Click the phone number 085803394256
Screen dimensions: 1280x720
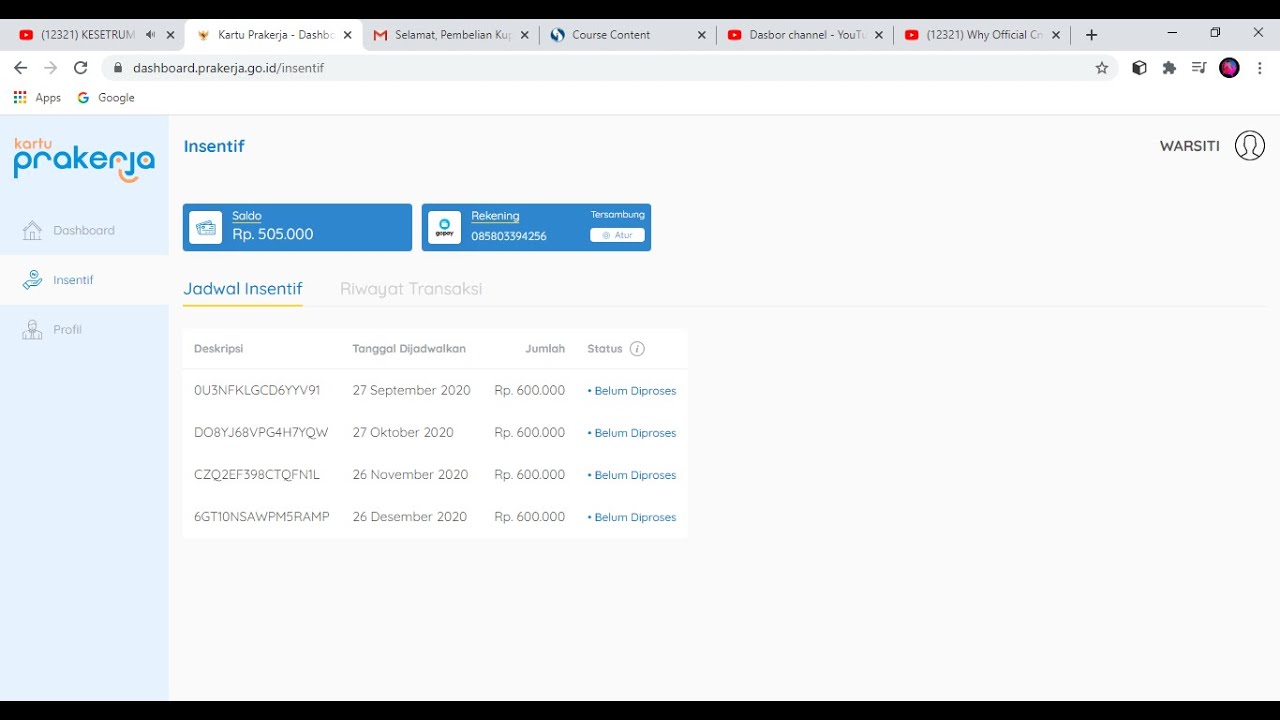(509, 237)
